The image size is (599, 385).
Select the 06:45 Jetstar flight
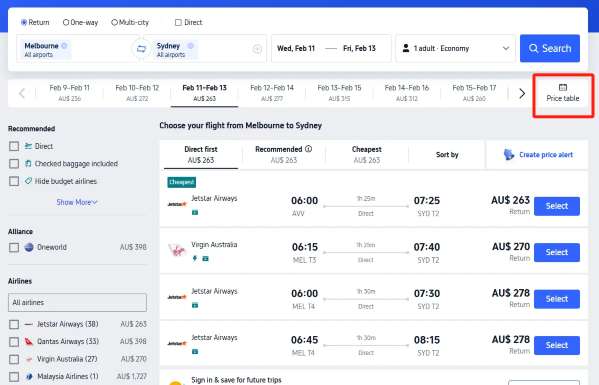pos(557,345)
